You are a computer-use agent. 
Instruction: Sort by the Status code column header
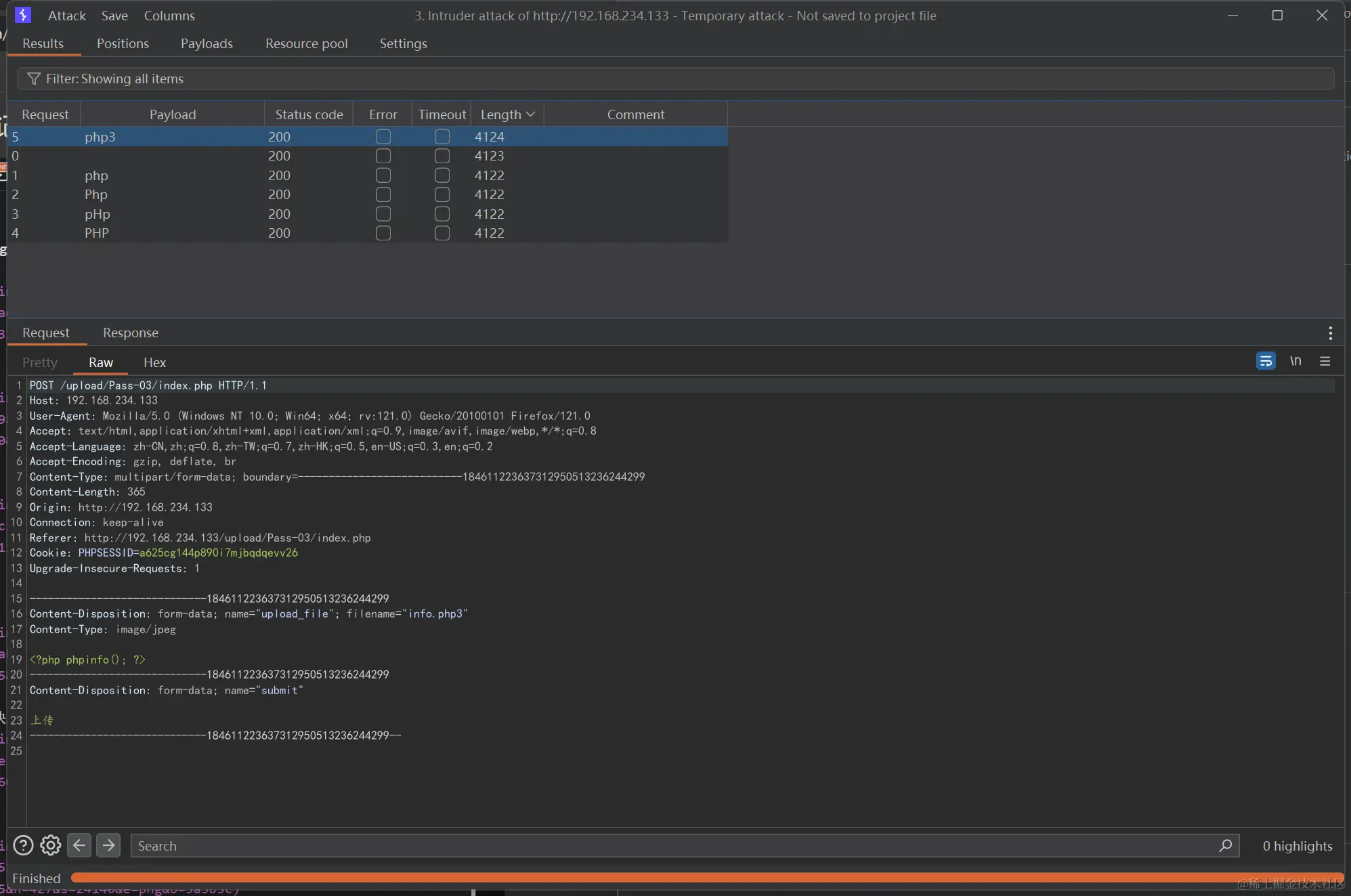(x=309, y=114)
